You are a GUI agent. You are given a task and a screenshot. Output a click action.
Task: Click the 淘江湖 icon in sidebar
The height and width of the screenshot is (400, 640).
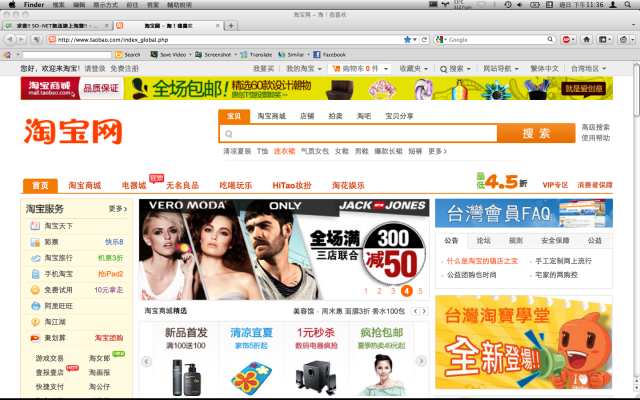[35, 322]
